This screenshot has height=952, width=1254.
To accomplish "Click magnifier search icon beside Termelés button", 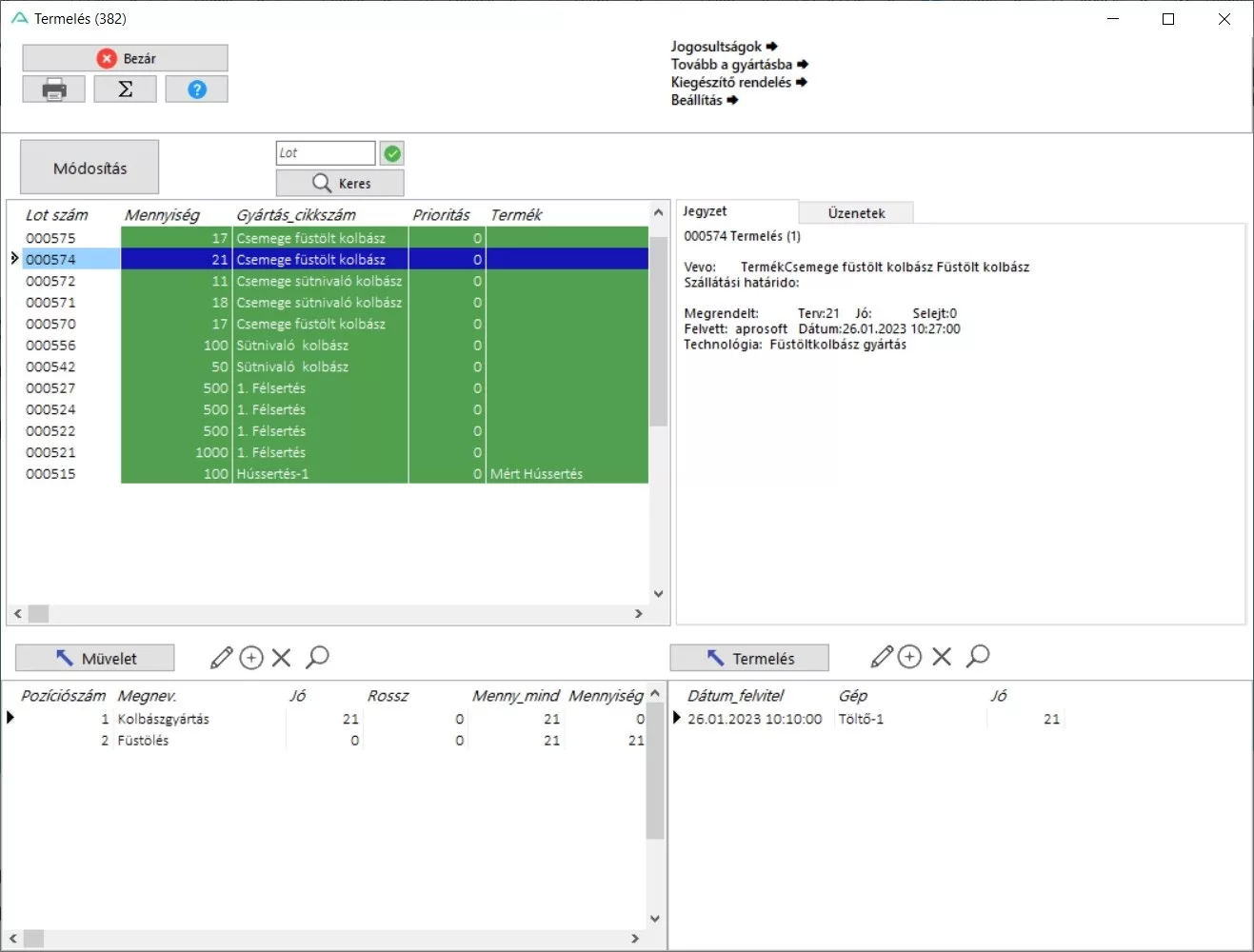I will (x=978, y=656).
